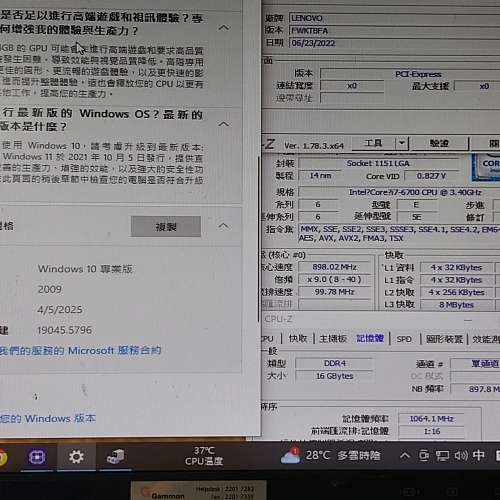Show hidden system tray icons

(405, 455)
